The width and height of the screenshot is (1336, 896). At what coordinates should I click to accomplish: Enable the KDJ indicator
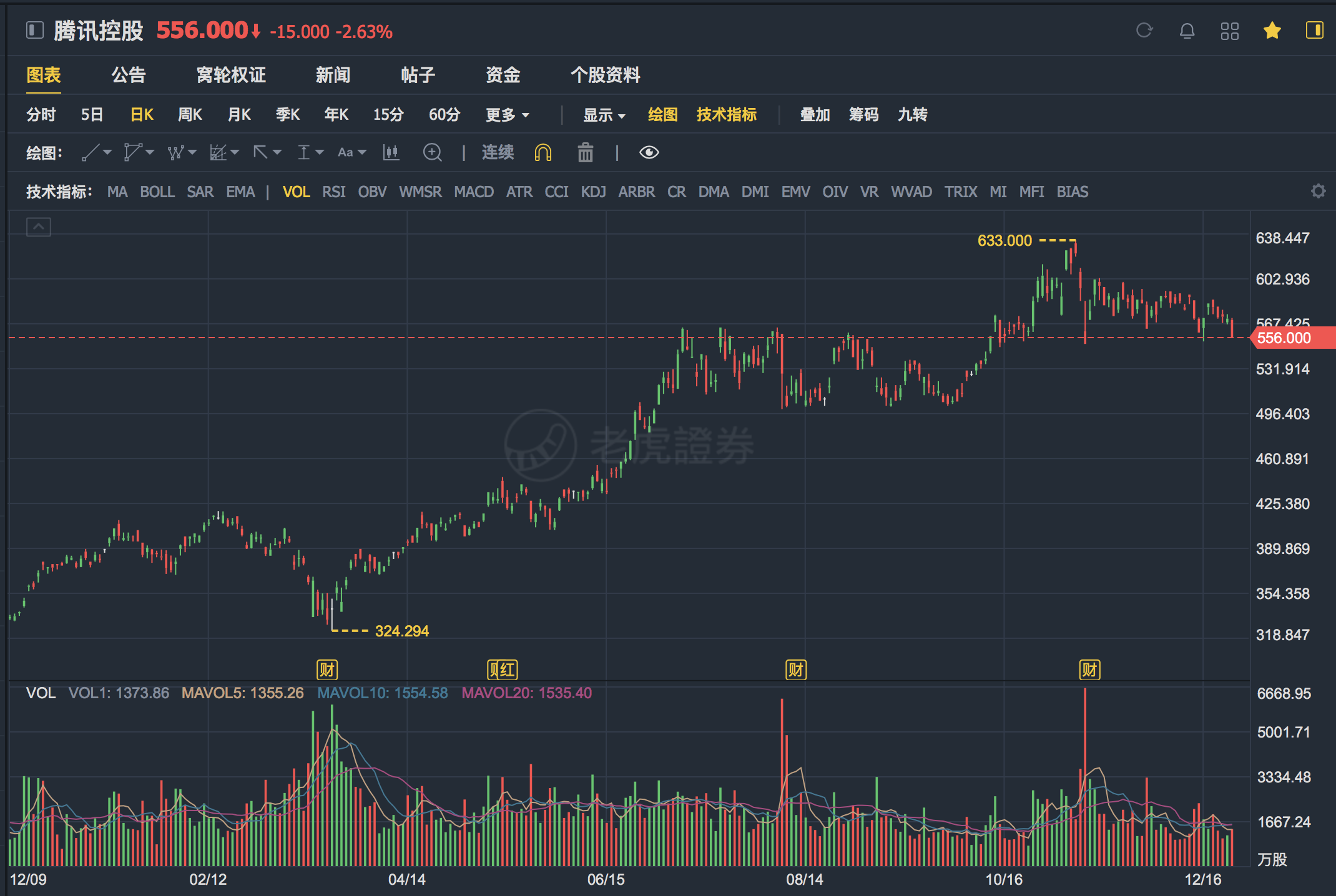coord(593,192)
